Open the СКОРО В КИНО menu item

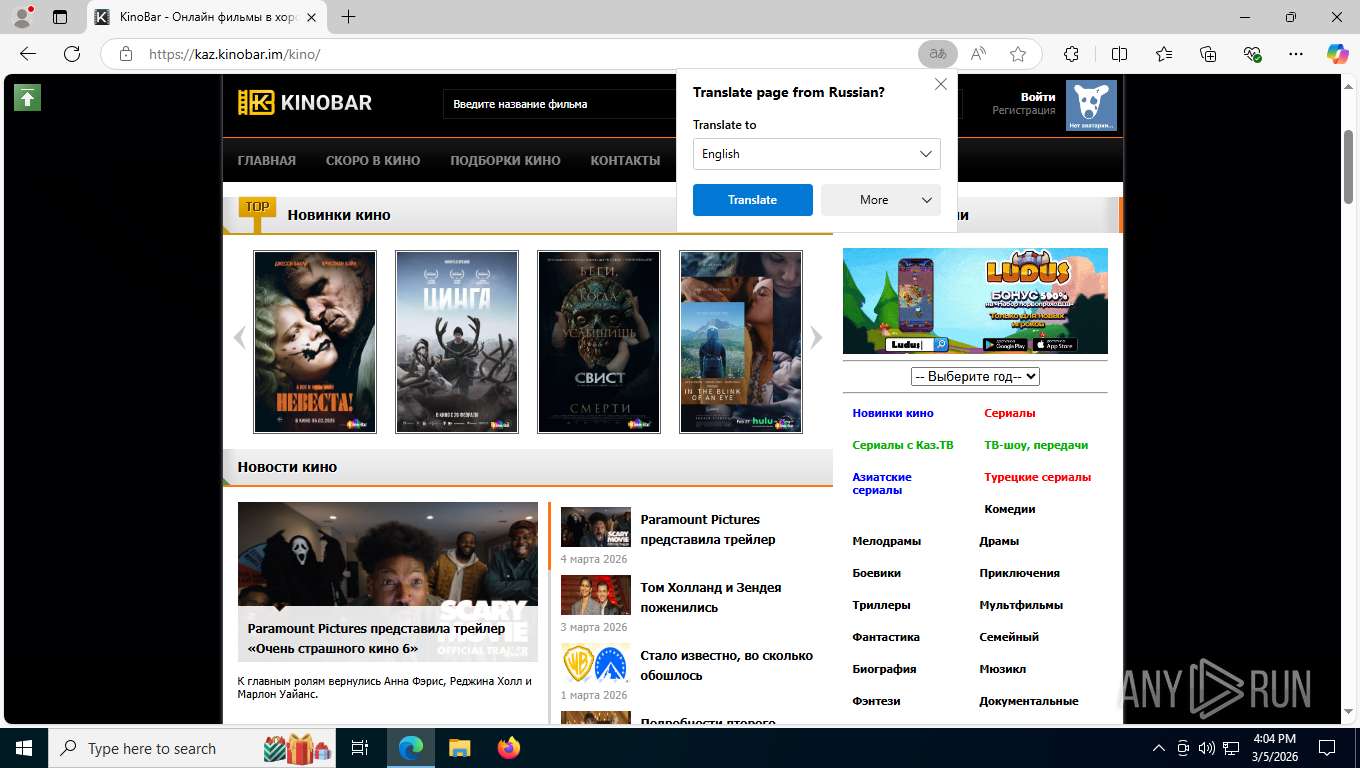click(x=373, y=160)
